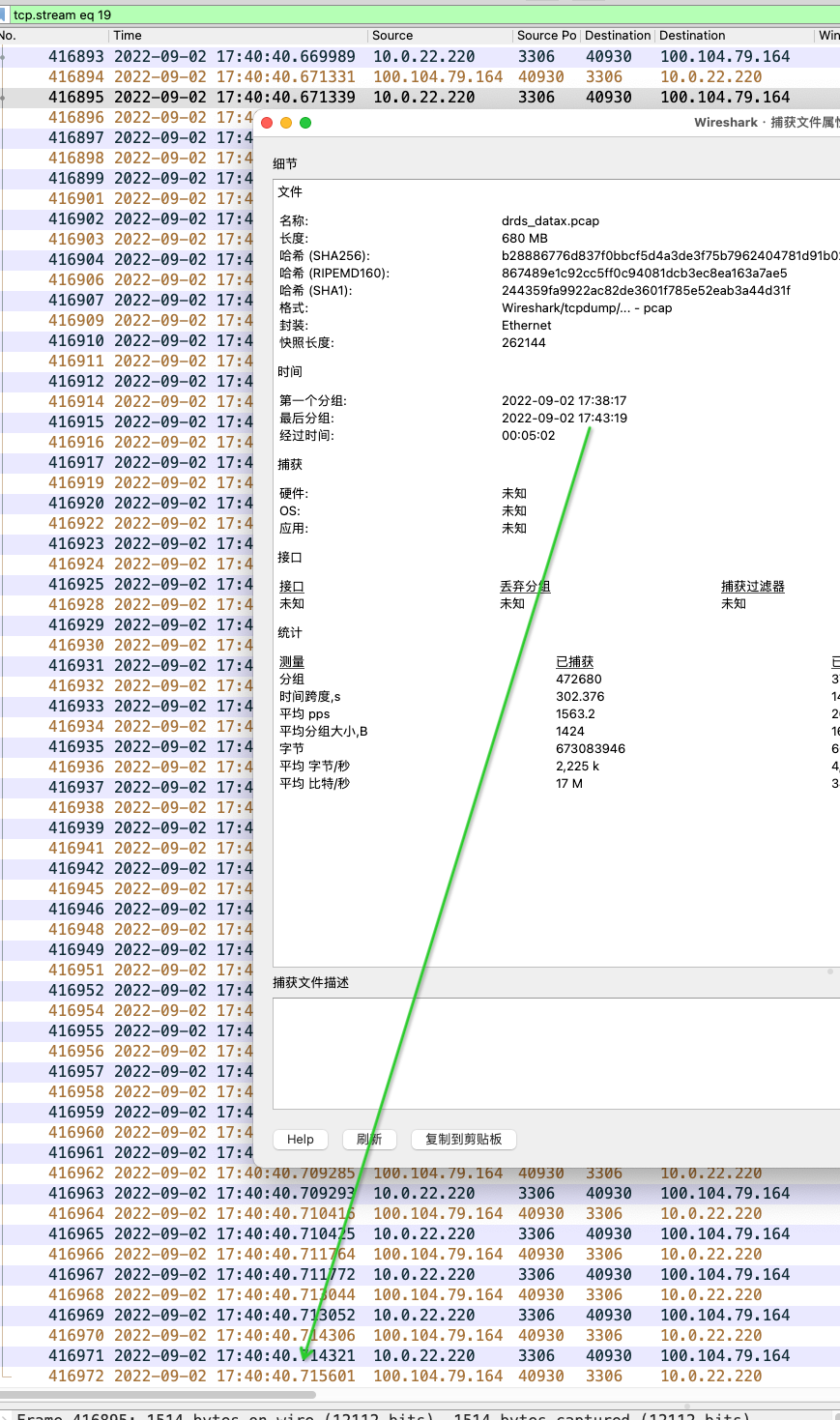Select packet row 416894
The image size is (840, 1420).
[420, 77]
